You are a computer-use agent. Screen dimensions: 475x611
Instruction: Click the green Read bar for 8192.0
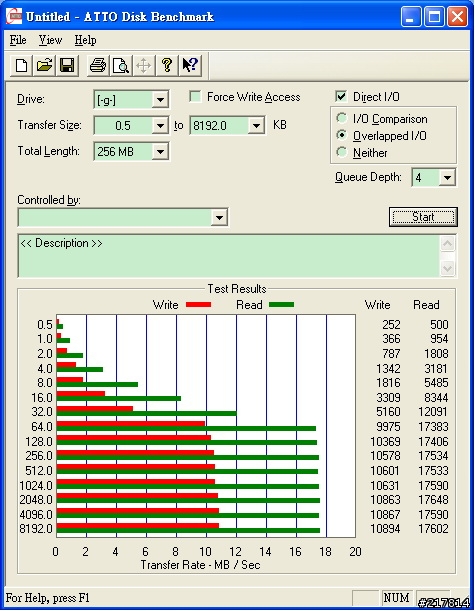click(x=188, y=530)
